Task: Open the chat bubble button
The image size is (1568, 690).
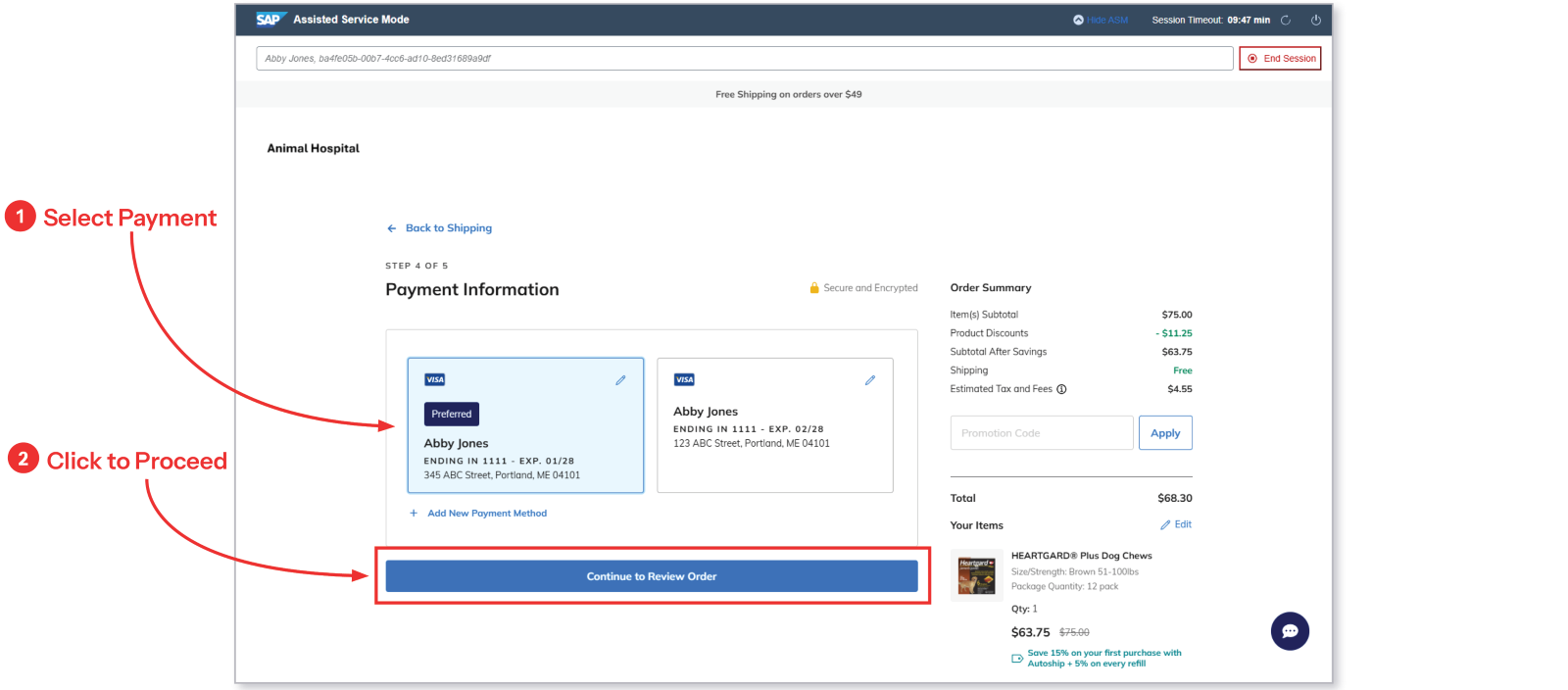Action: (x=1290, y=631)
